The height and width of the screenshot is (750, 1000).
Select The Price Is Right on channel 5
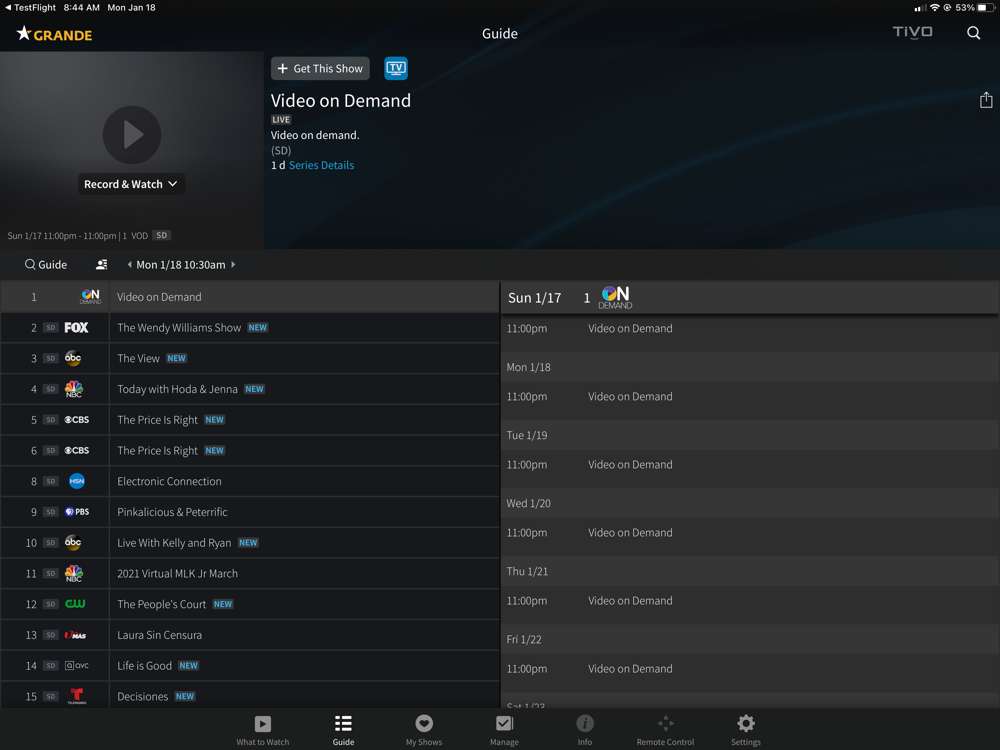304,420
